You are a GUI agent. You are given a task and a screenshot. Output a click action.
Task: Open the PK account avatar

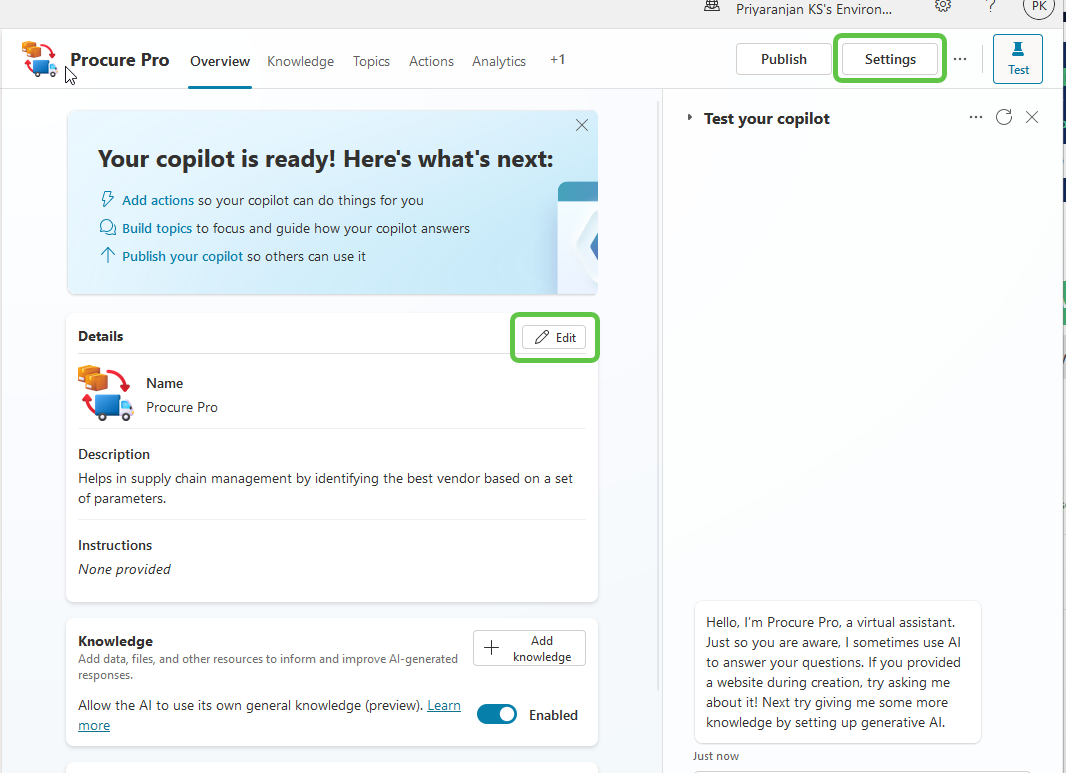click(1038, 9)
